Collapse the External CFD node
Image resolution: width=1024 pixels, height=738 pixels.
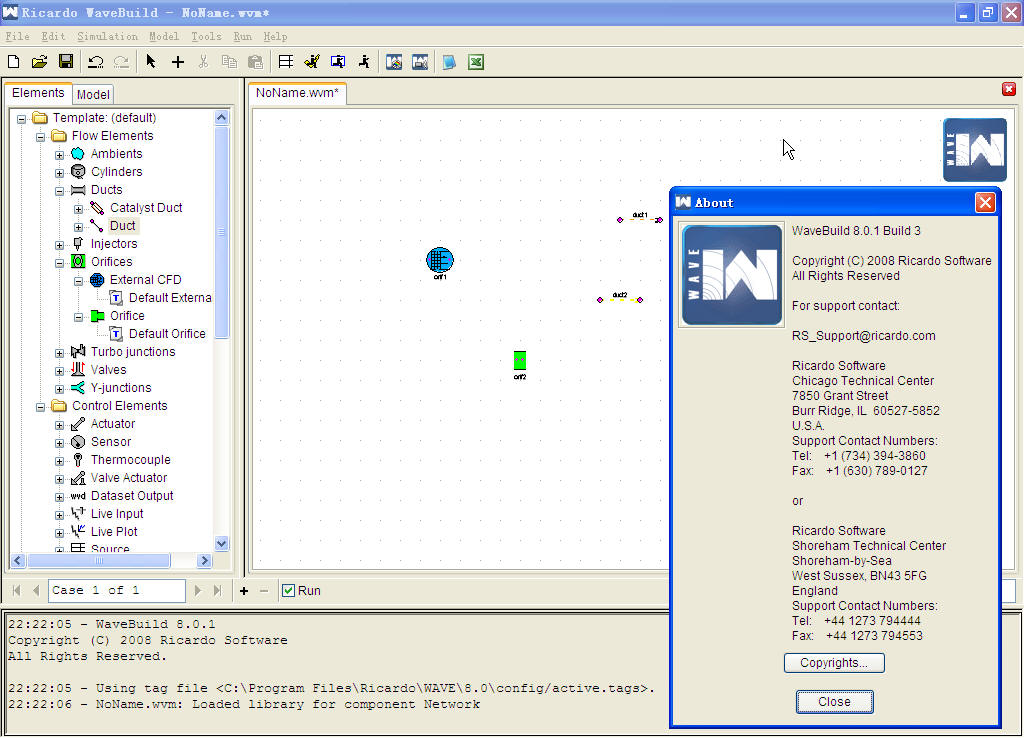(x=78, y=281)
